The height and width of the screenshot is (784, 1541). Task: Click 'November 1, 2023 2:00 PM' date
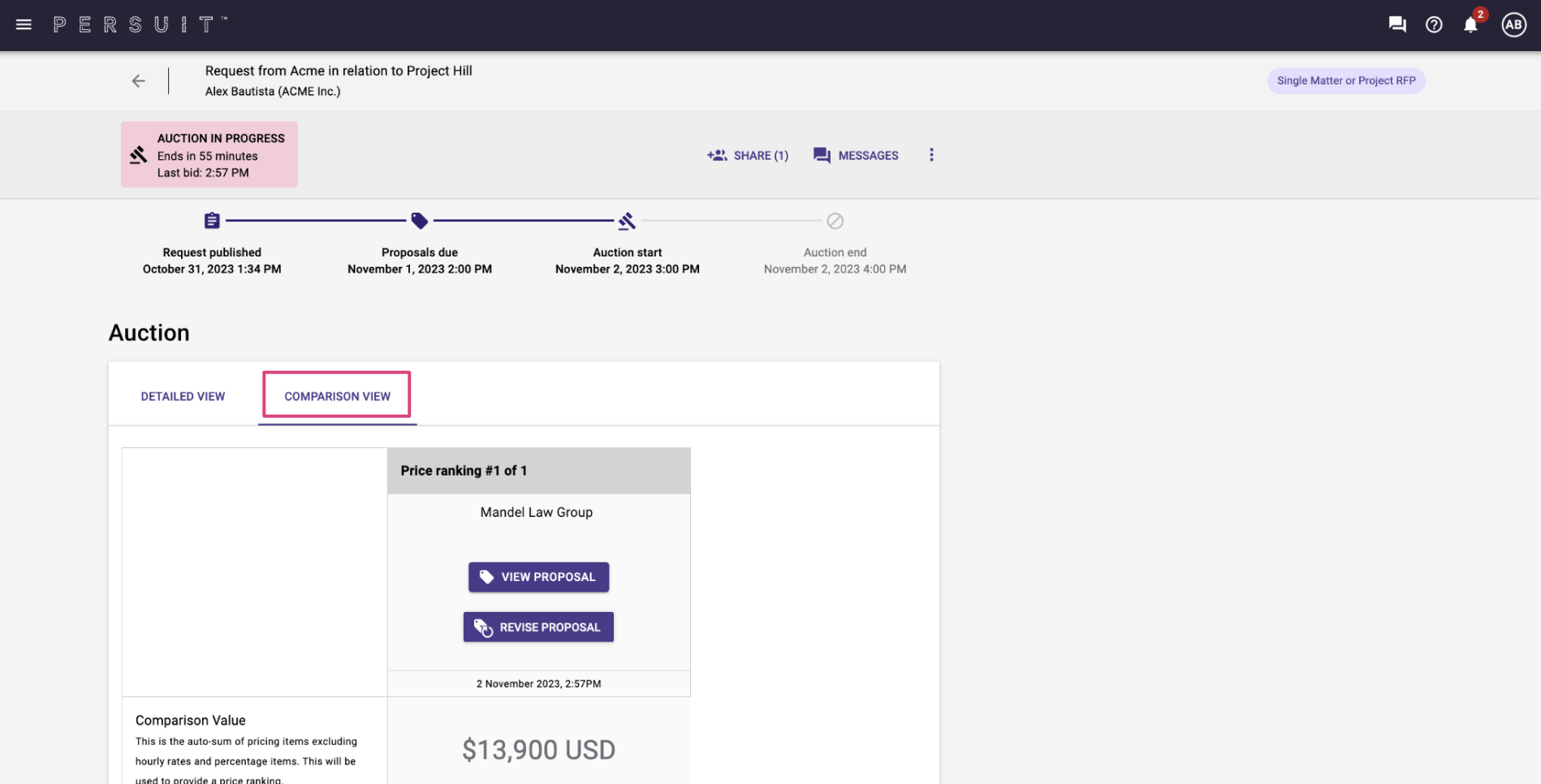point(420,269)
